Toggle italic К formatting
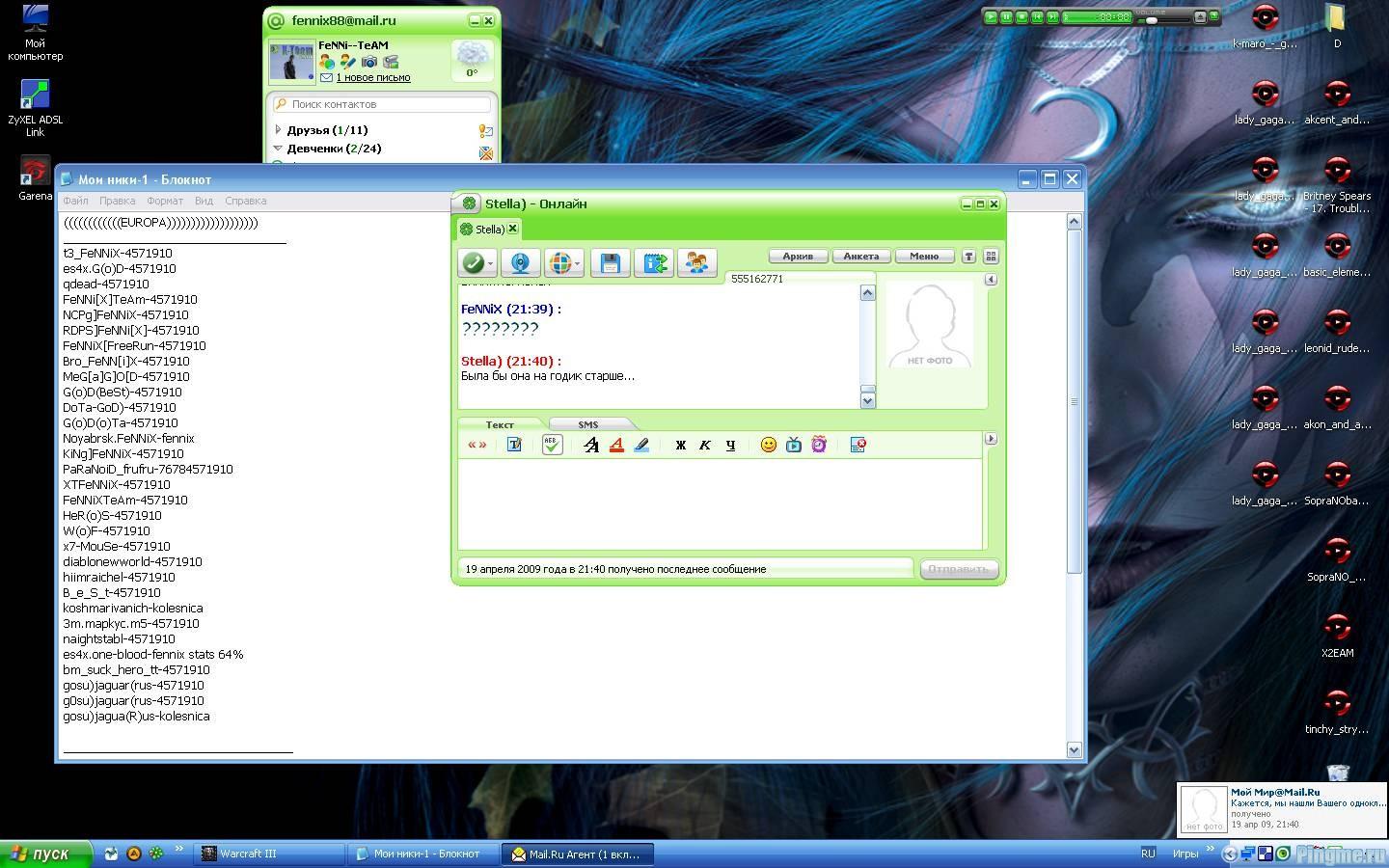This screenshot has width=1389, height=868. tap(705, 445)
